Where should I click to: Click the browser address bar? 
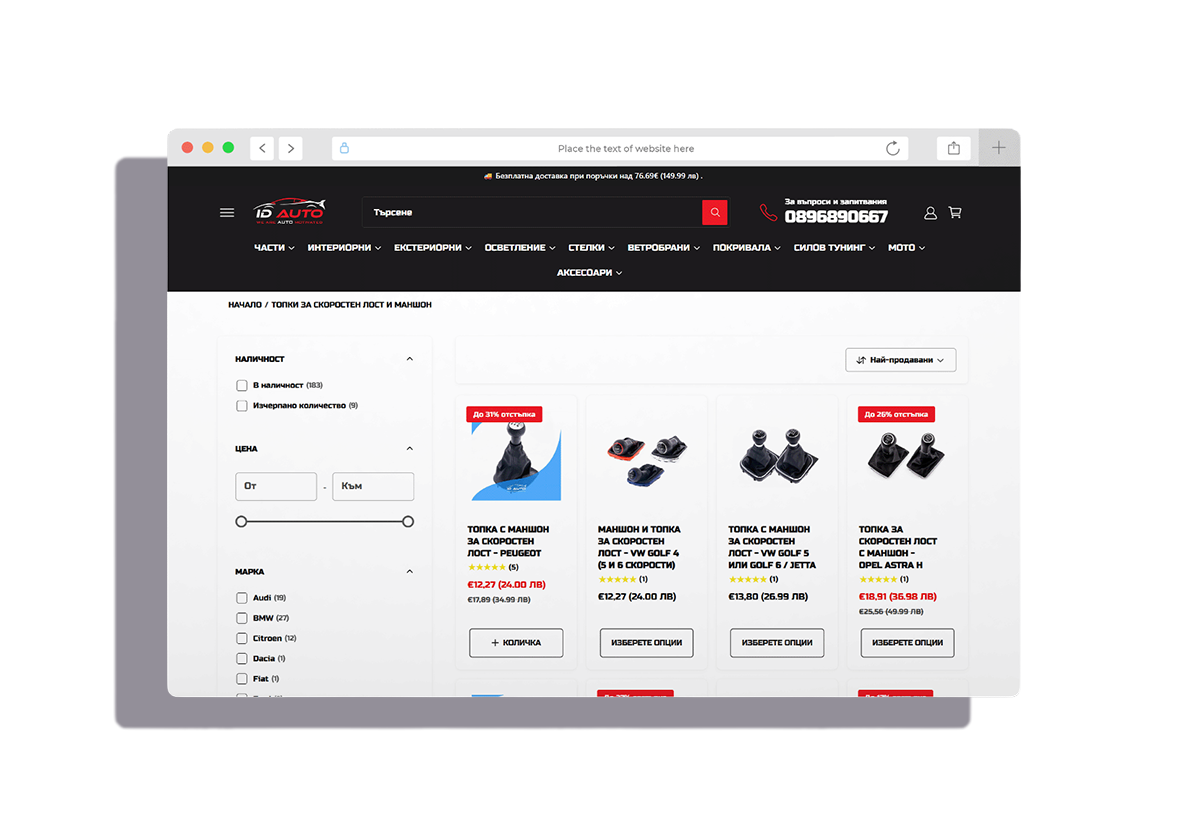(620, 148)
